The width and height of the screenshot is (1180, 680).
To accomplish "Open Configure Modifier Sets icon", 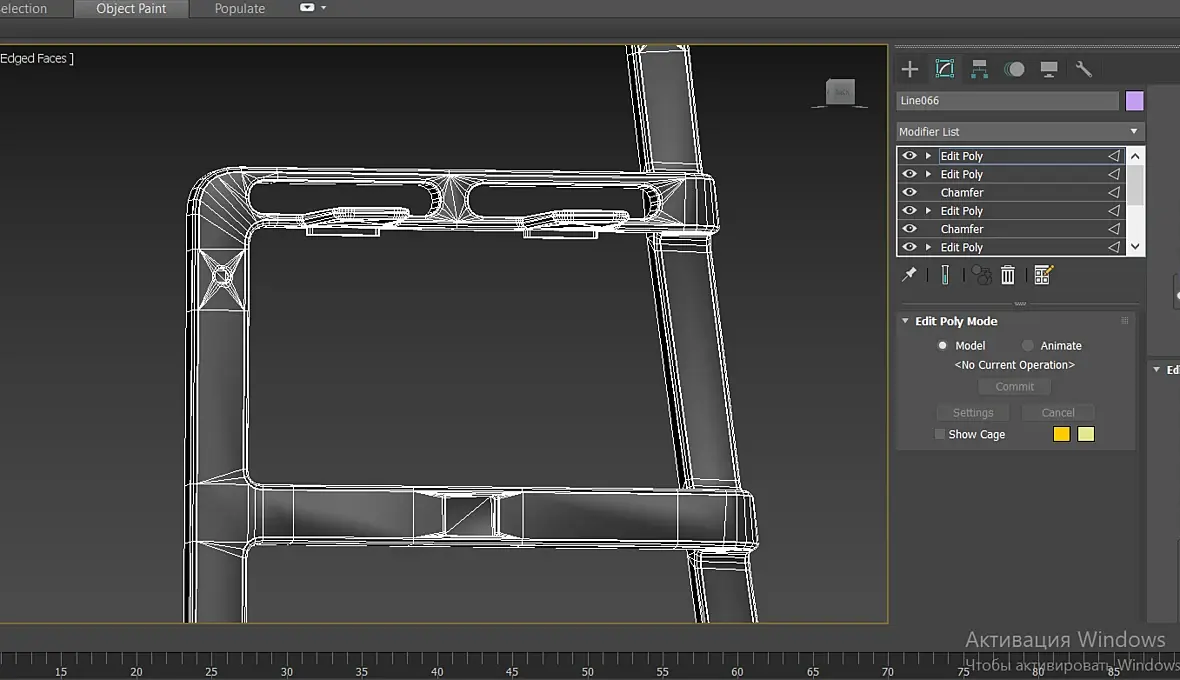I will 1043,275.
